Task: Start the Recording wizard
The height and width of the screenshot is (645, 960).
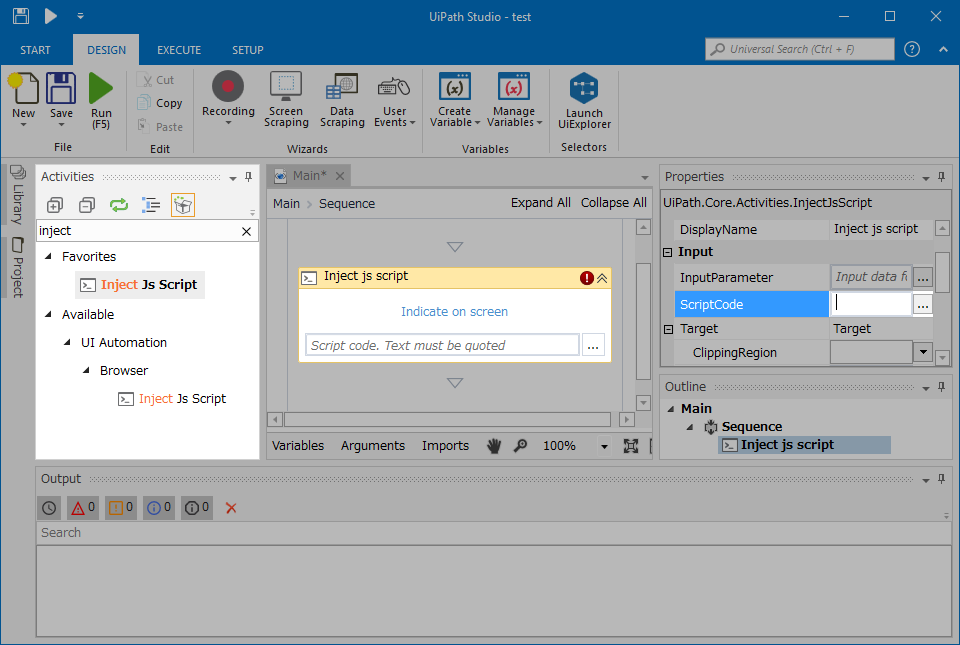Action: [x=228, y=98]
